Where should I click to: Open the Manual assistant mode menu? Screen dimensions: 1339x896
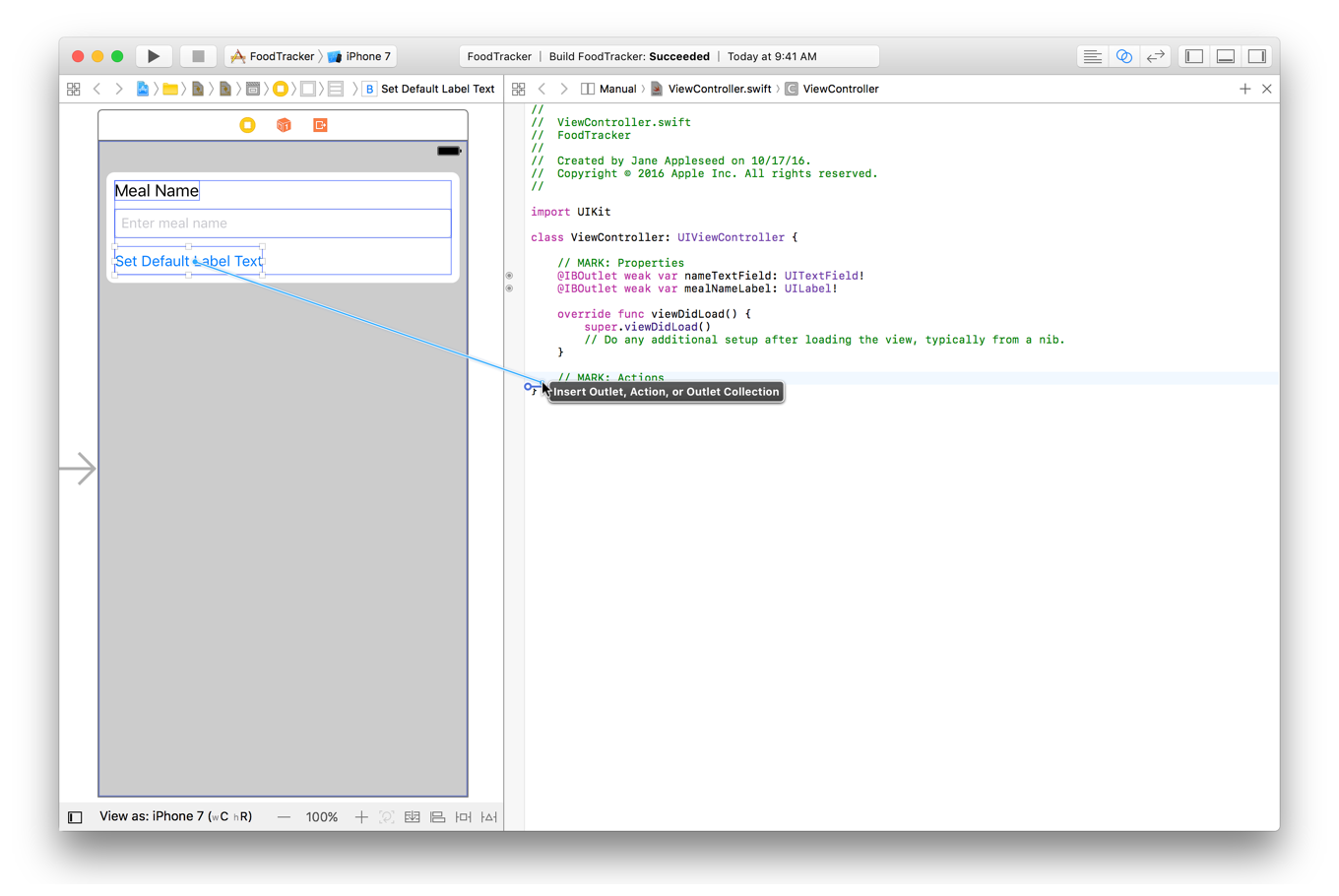pyautogui.click(x=608, y=89)
